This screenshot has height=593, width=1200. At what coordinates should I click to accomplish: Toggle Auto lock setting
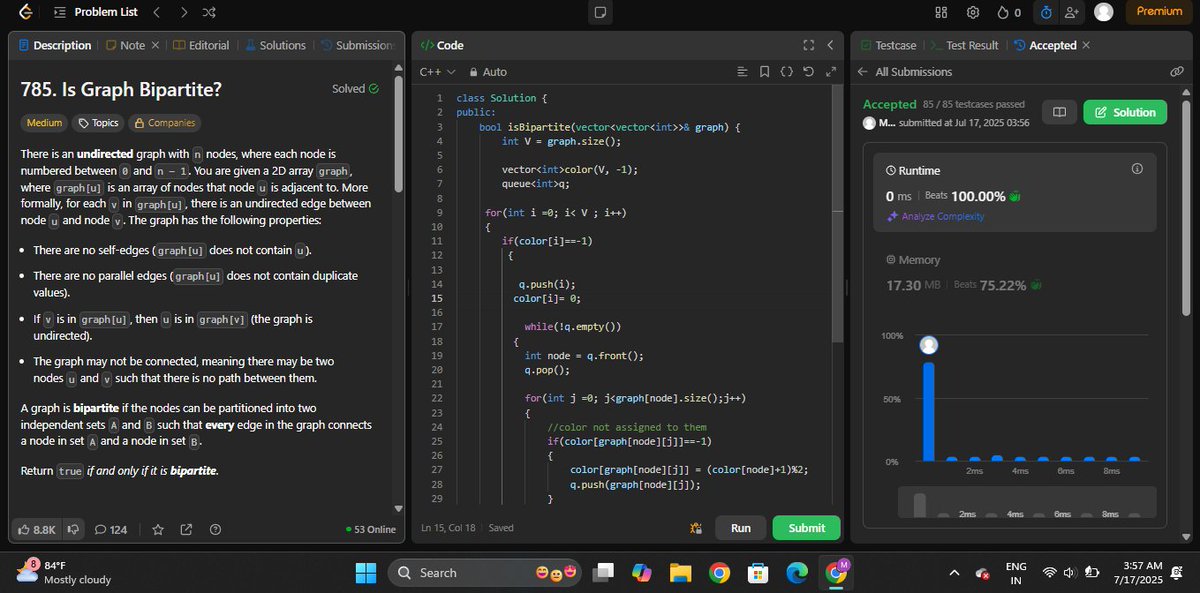(x=488, y=72)
